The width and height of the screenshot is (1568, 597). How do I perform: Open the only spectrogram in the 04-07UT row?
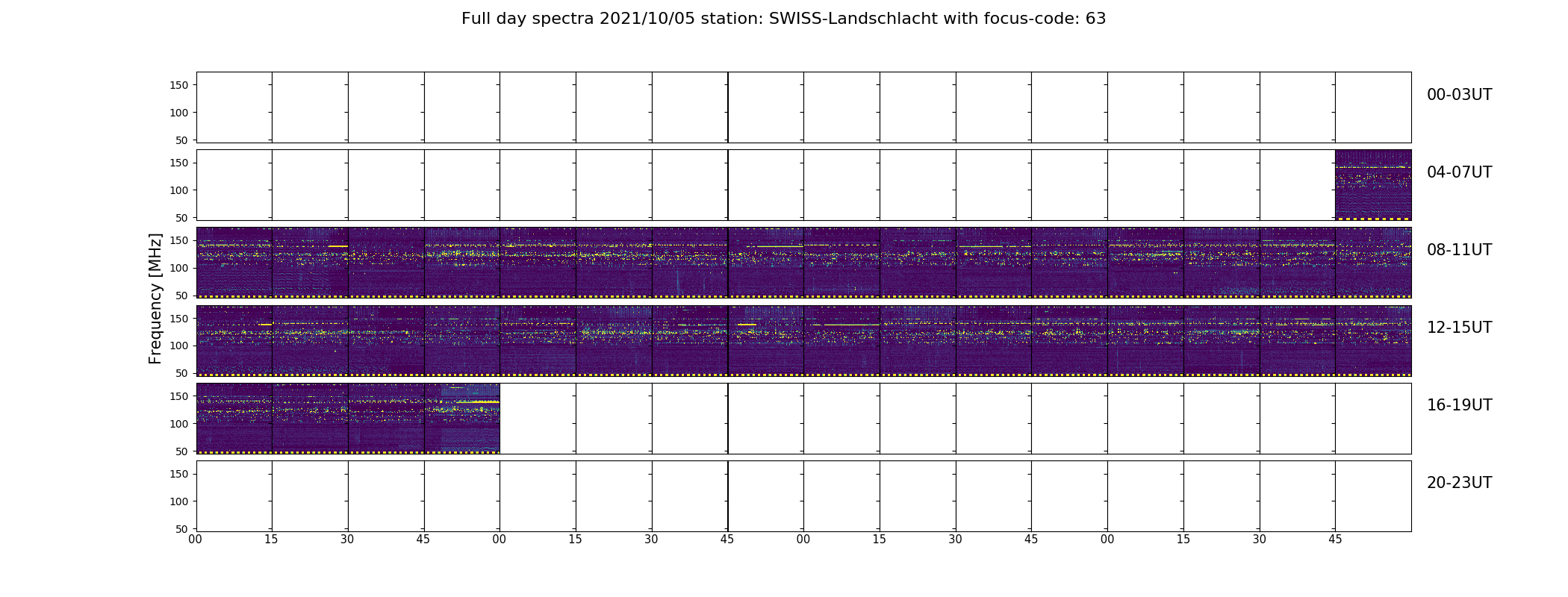coord(1373,185)
